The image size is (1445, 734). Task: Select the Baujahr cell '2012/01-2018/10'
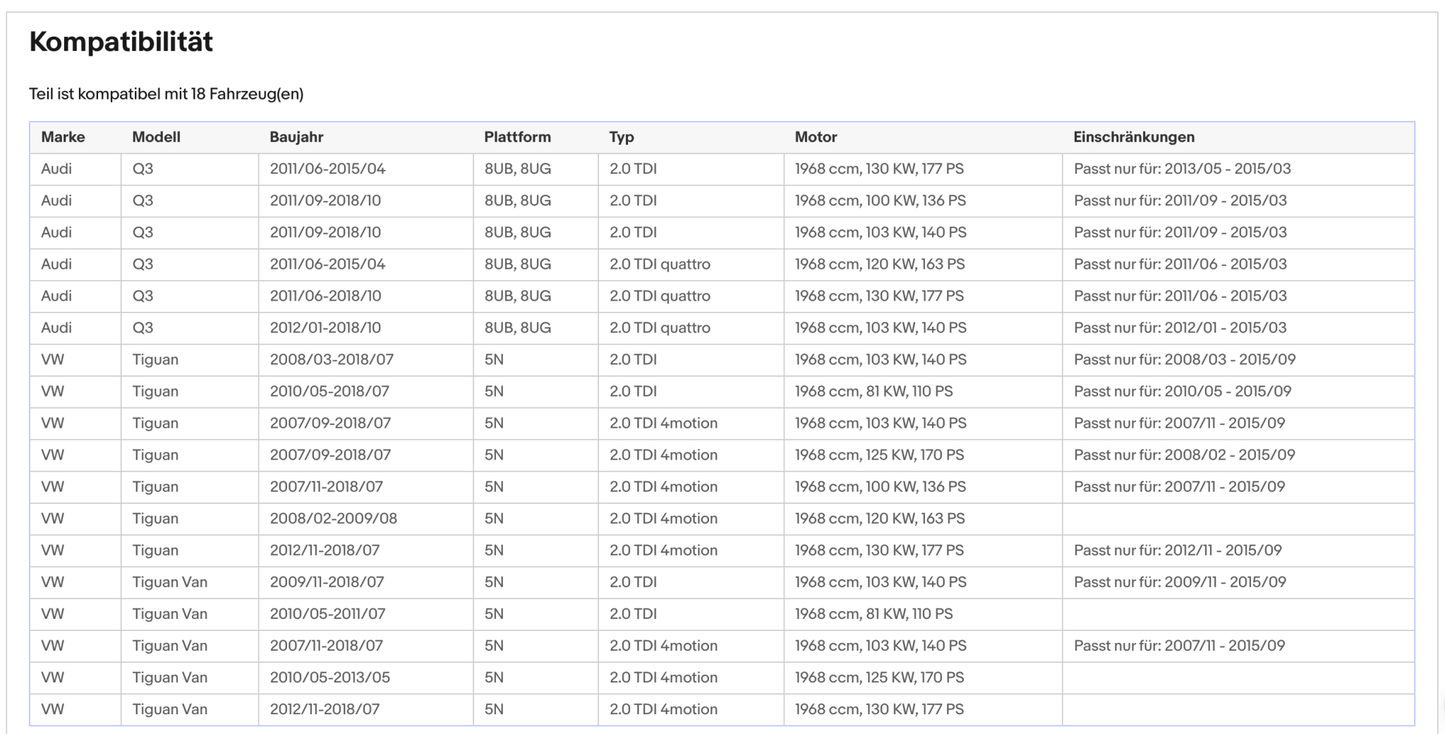point(325,328)
